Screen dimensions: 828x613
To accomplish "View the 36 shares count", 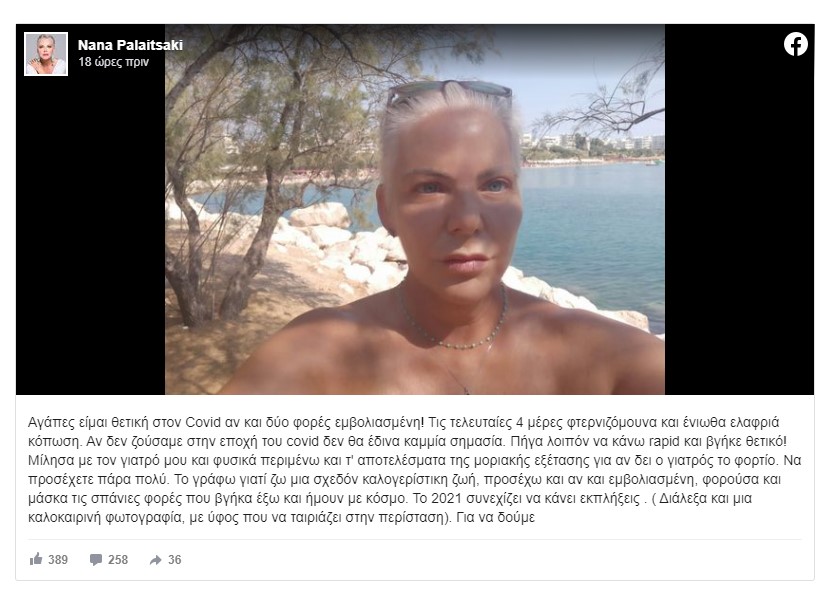I will click(x=175, y=560).
